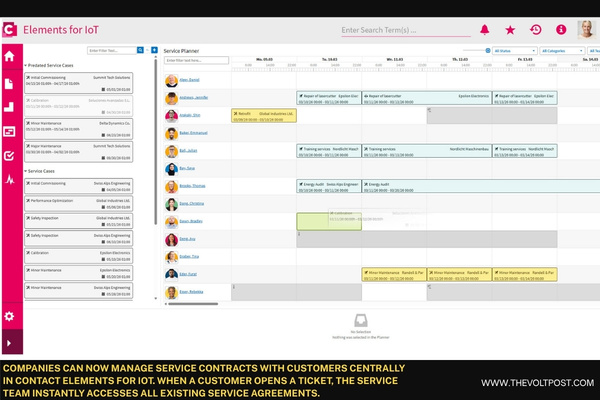Viewport: 600px width, 400px height.
Task: Click the down arrow of case list scrollbar
Action: click(x=155, y=298)
